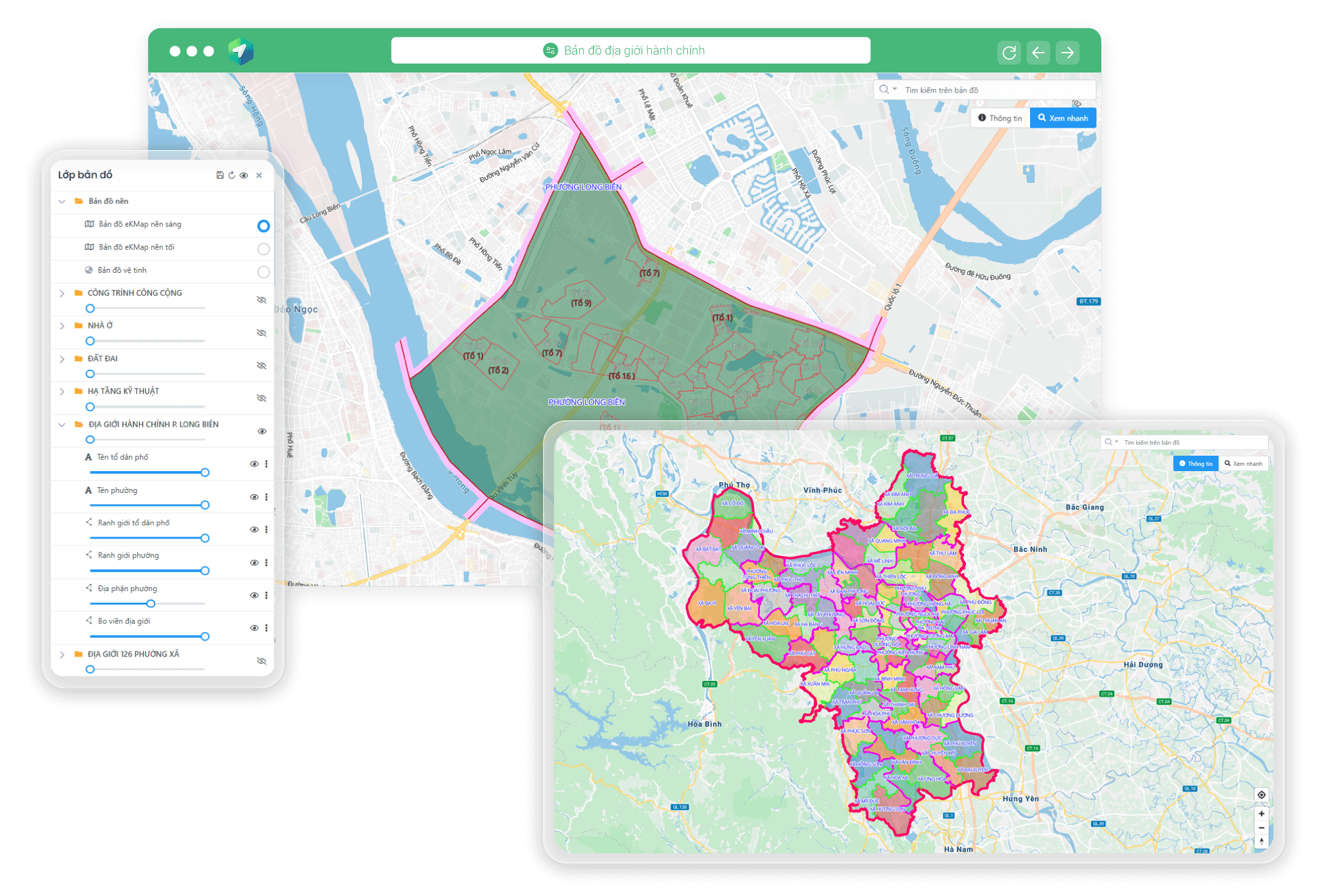Click the kebab menu beside Tên phường layer
1324x896 pixels.
click(x=267, y=497)
